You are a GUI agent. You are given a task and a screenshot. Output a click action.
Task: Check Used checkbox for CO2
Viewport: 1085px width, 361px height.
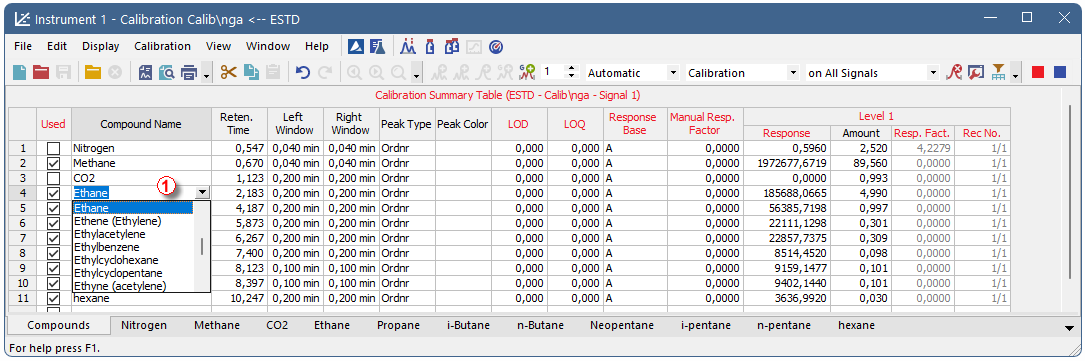click(x=53, y=178)
